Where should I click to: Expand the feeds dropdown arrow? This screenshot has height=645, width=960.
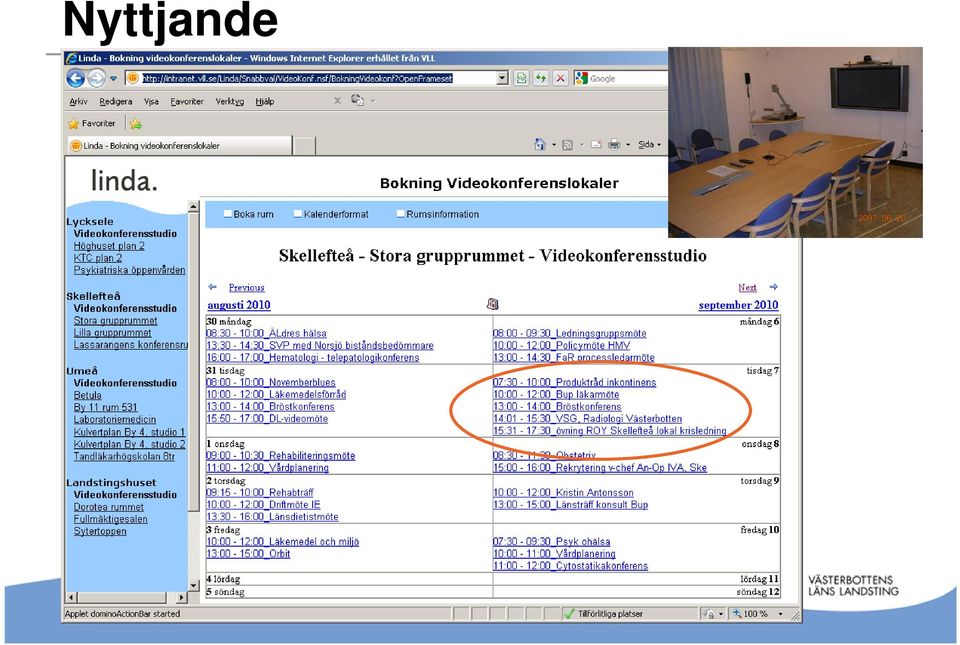click(582, 145)
